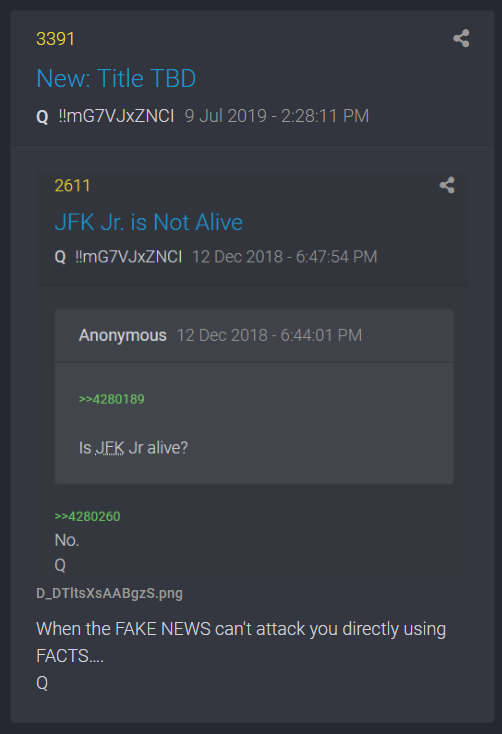Follow the >>4280189 reply reference
This screenshot has height=734, width=502.
tap(111, 399)
